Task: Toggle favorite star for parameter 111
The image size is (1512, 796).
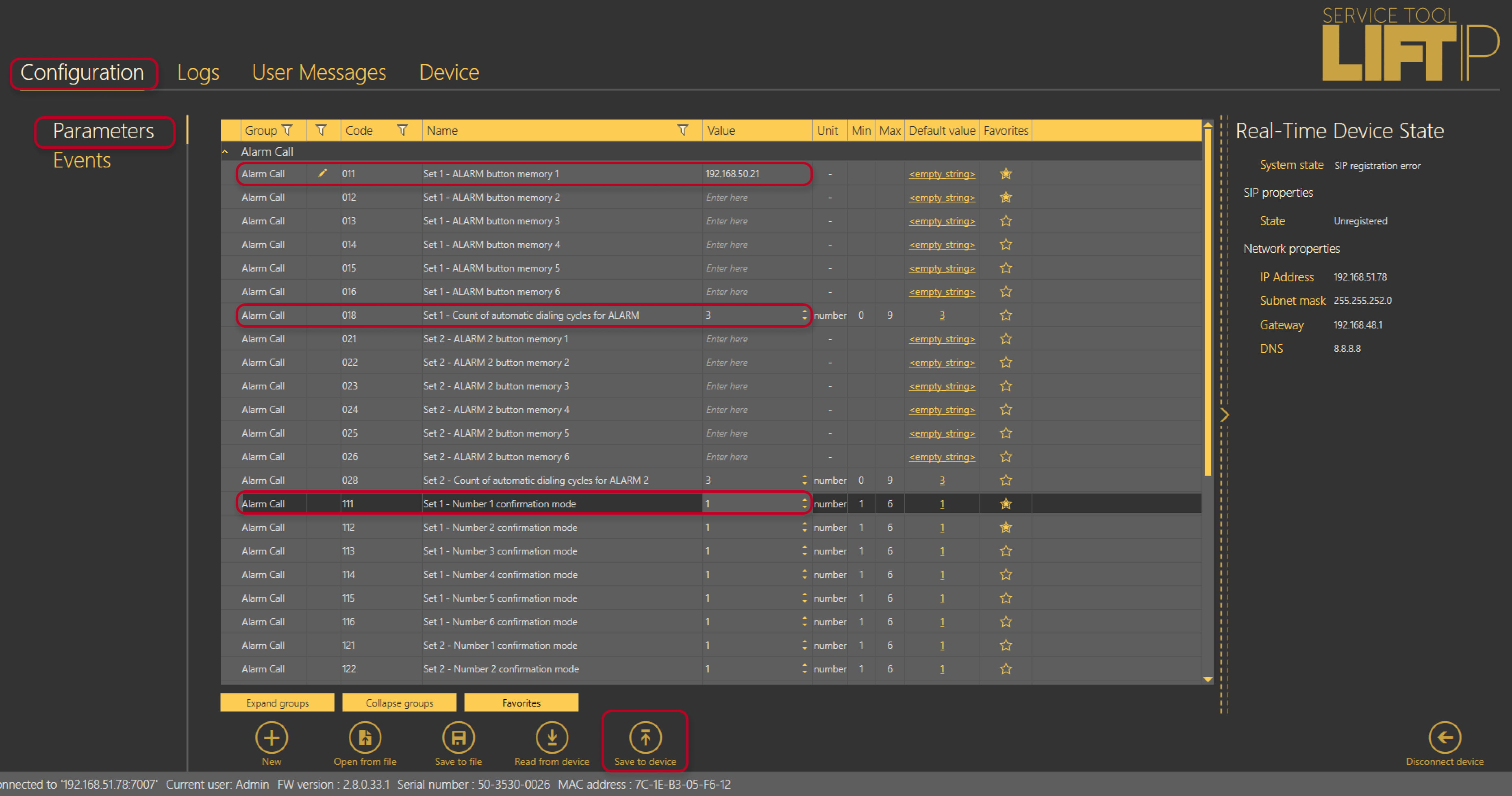Action: (1006, 504)
